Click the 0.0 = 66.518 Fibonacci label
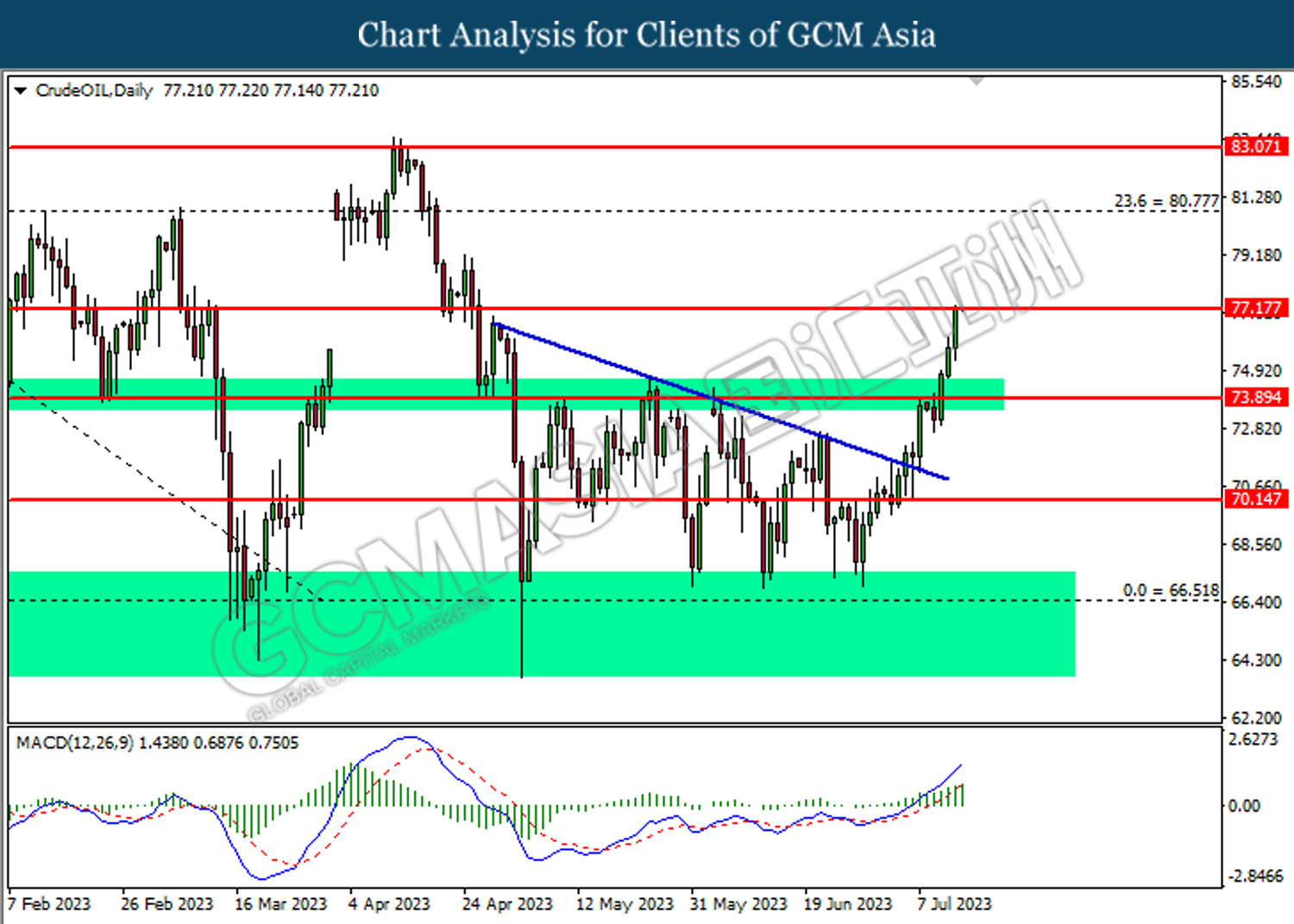Viewport: 1294px width, 924px height. coord(1171,591)
